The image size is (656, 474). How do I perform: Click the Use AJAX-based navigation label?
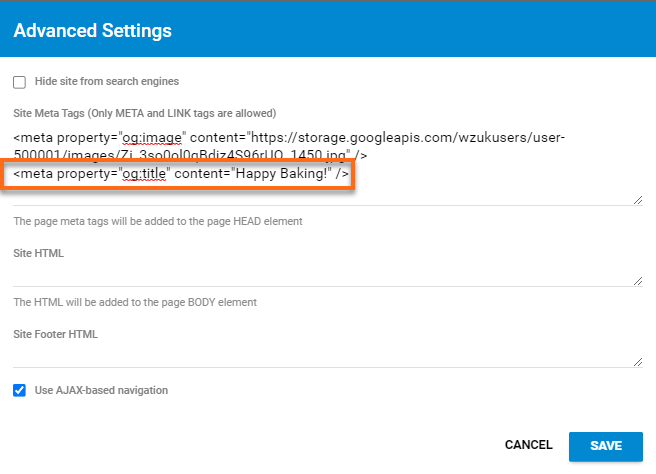tap(100, 390)
